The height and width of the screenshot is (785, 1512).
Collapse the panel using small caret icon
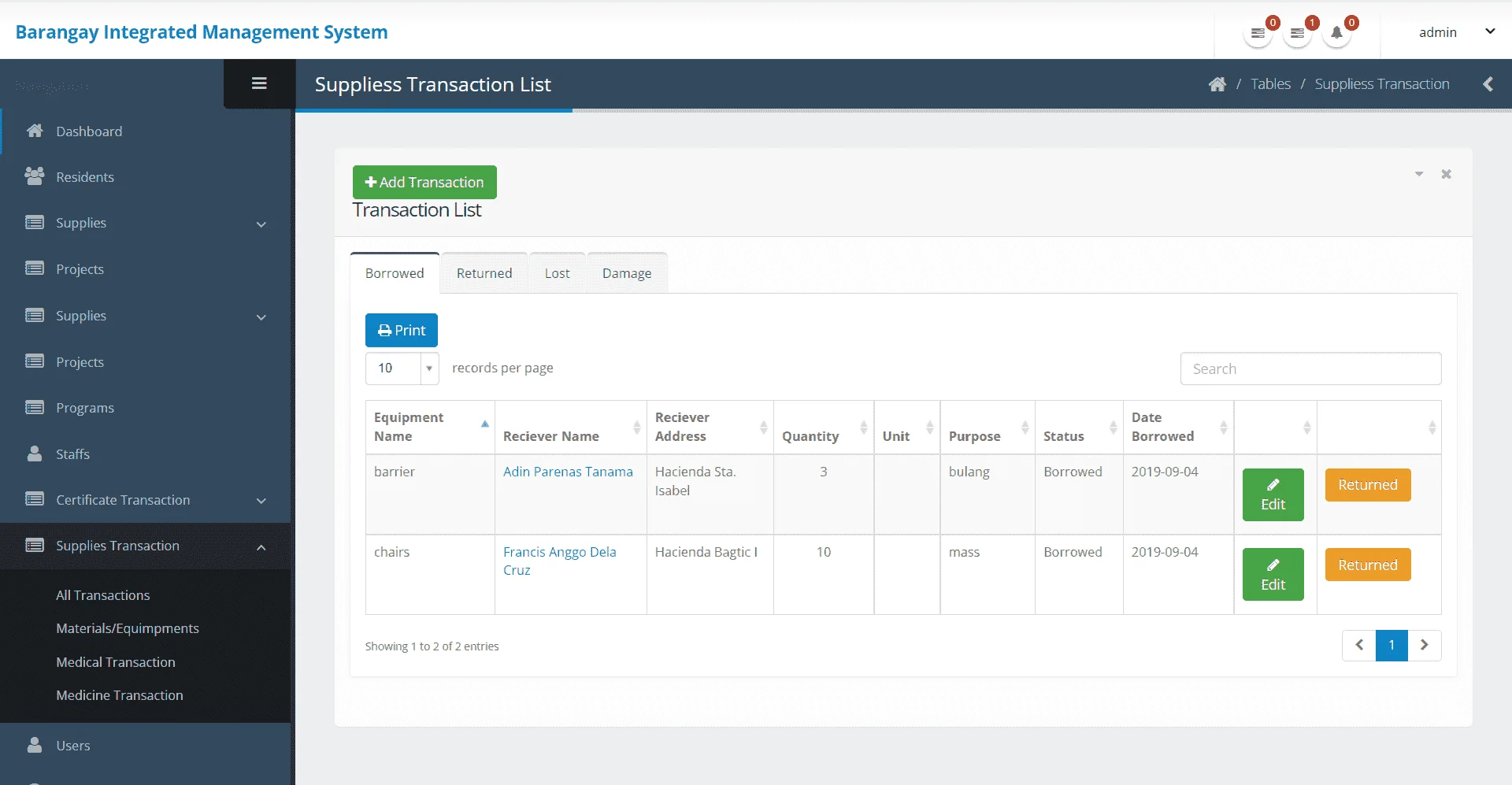[x=1419, y=174]
